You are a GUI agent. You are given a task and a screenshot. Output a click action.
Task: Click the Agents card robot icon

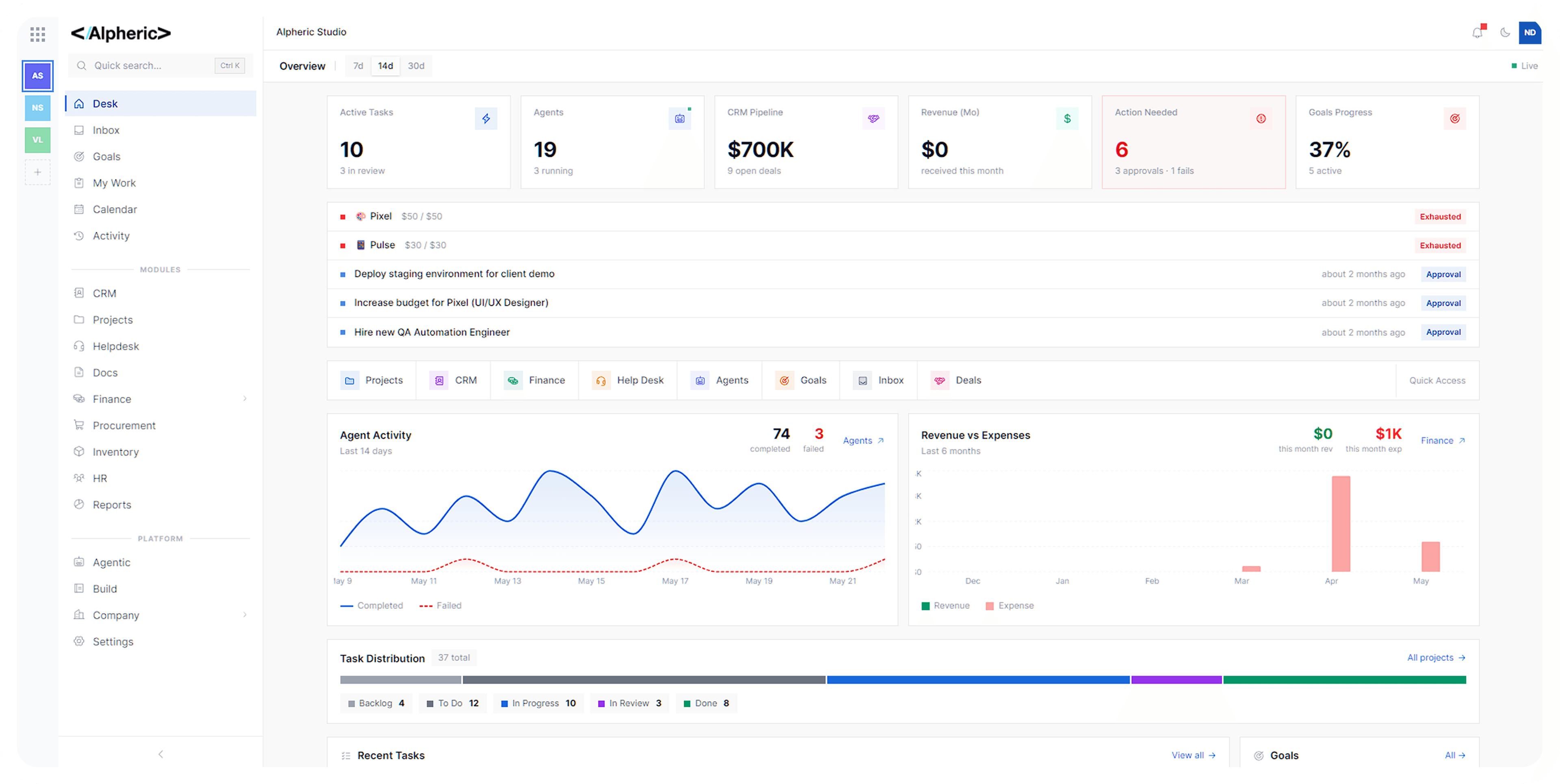(680, 119)
